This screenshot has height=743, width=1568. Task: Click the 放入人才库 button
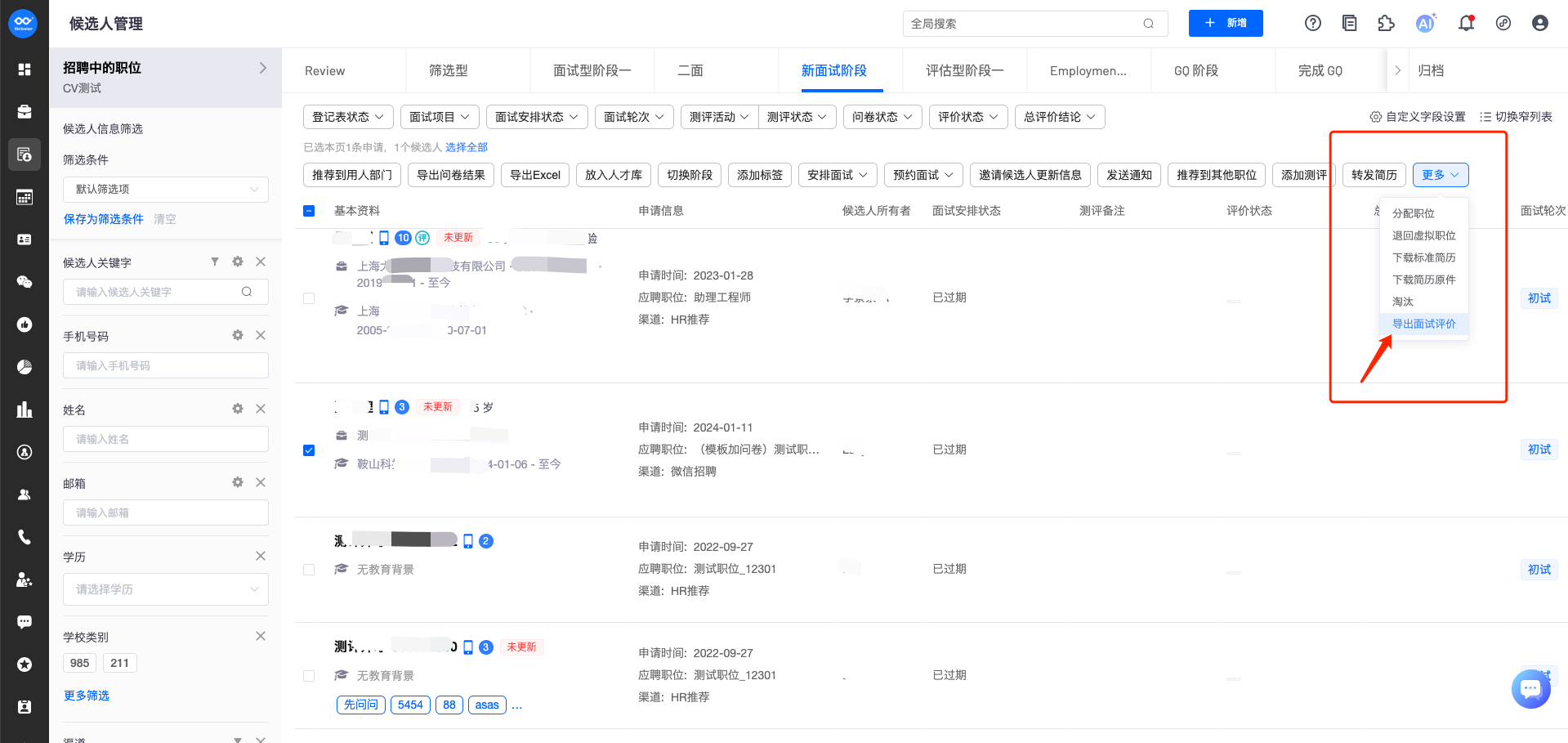pyautogui.click(x=614, y=175)
